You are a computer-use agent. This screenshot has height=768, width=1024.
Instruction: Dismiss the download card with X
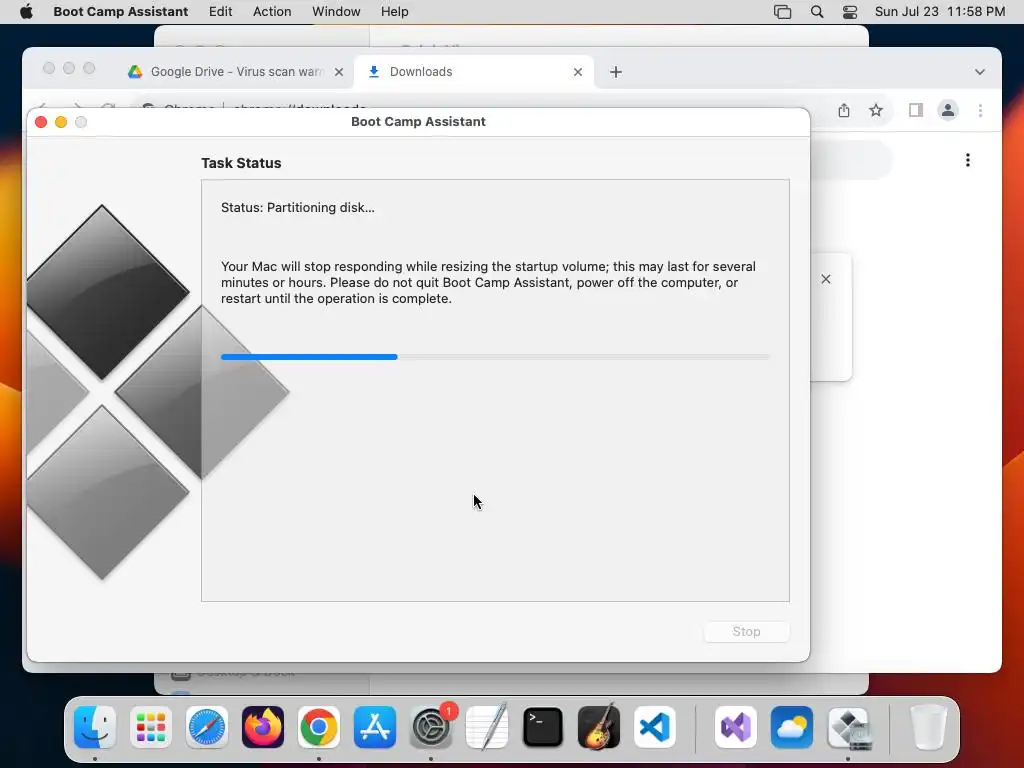coord(825,279)
